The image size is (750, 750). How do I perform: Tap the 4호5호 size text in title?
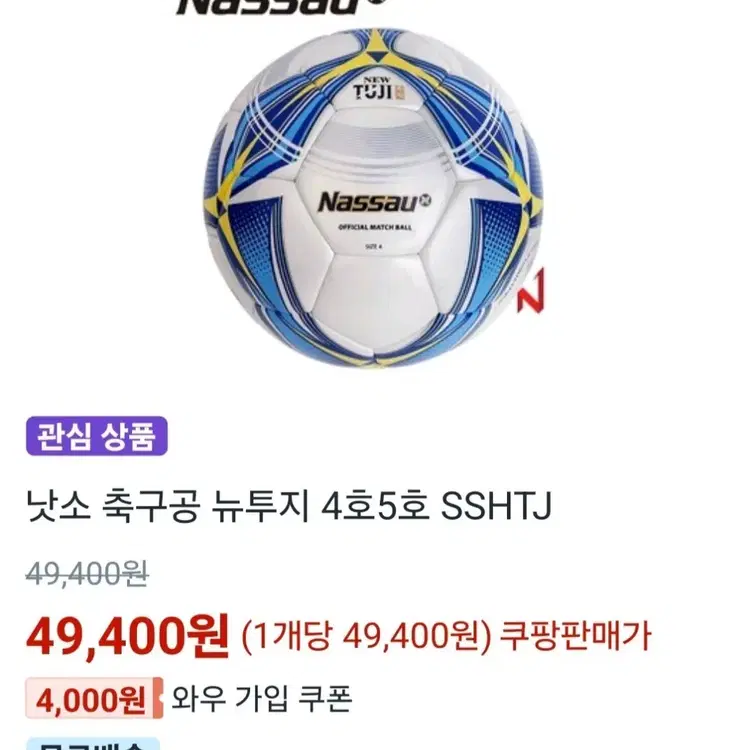375,507
